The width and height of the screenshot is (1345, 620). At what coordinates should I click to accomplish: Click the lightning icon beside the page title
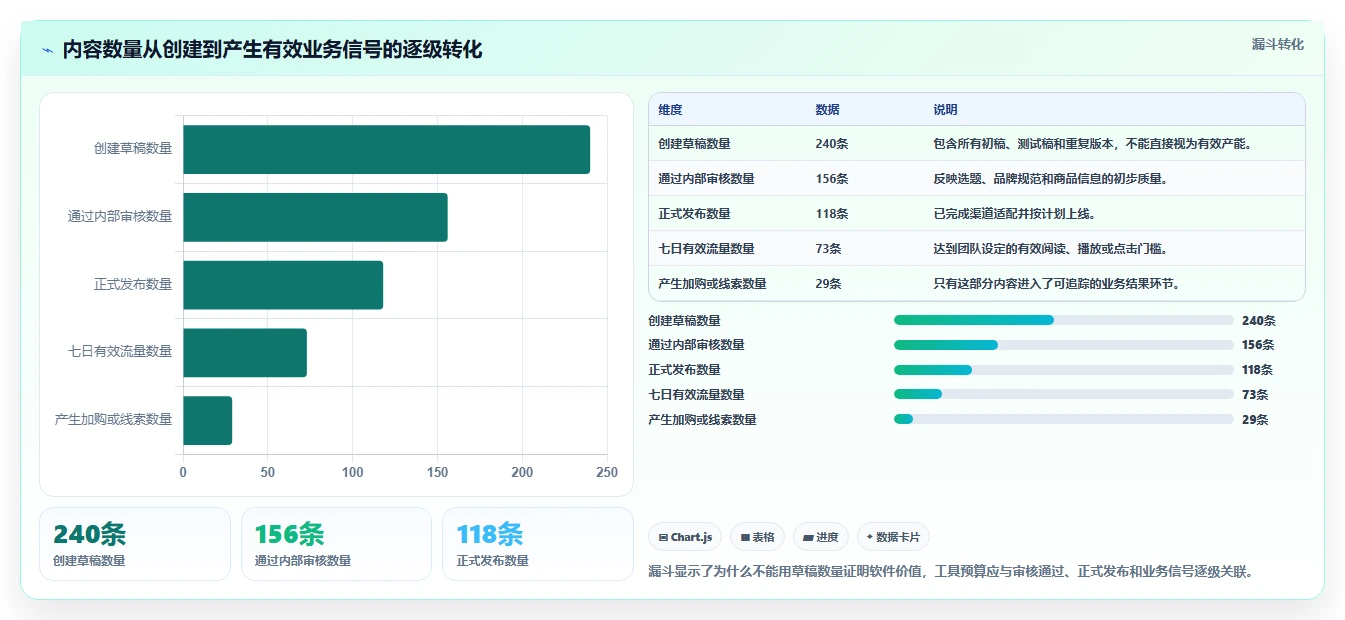[x=47, y=50]
